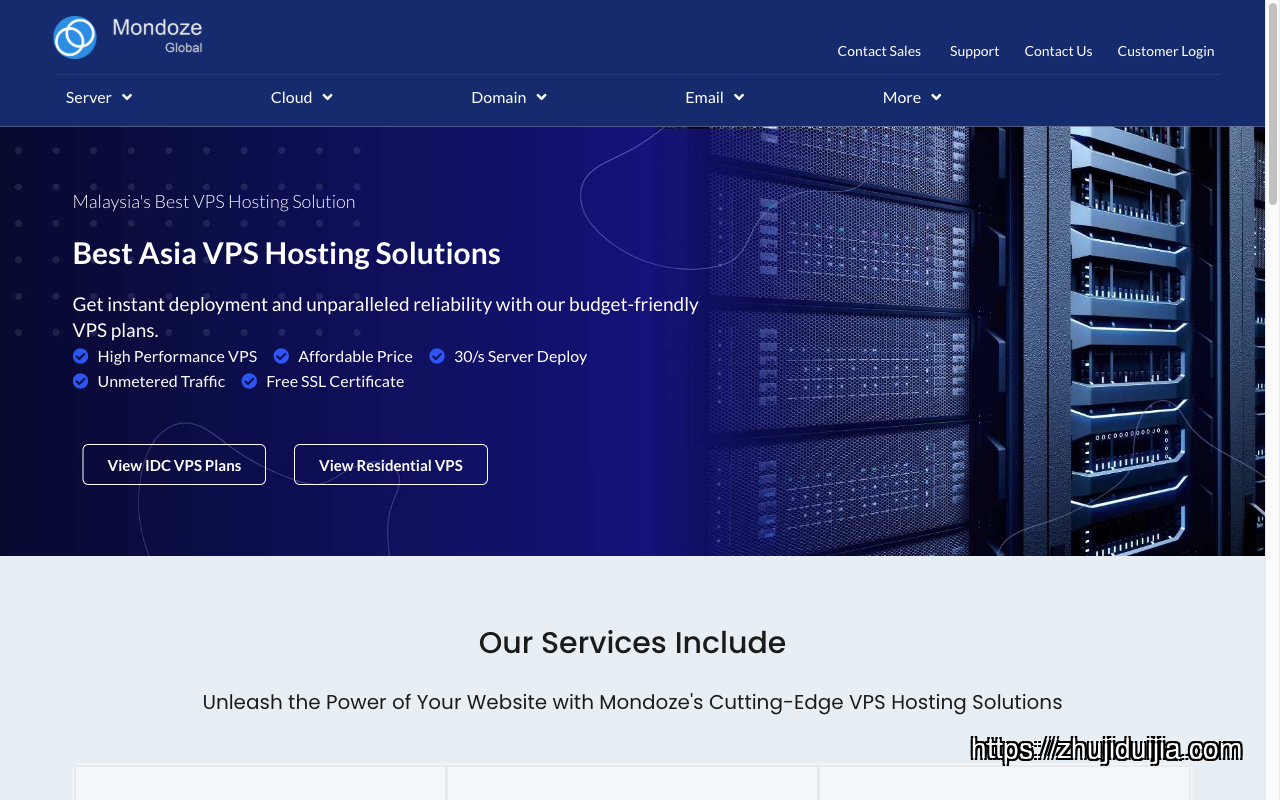
Task: Click the checkmark icon beside Free SSL Certificate
Action: point(249,381)
